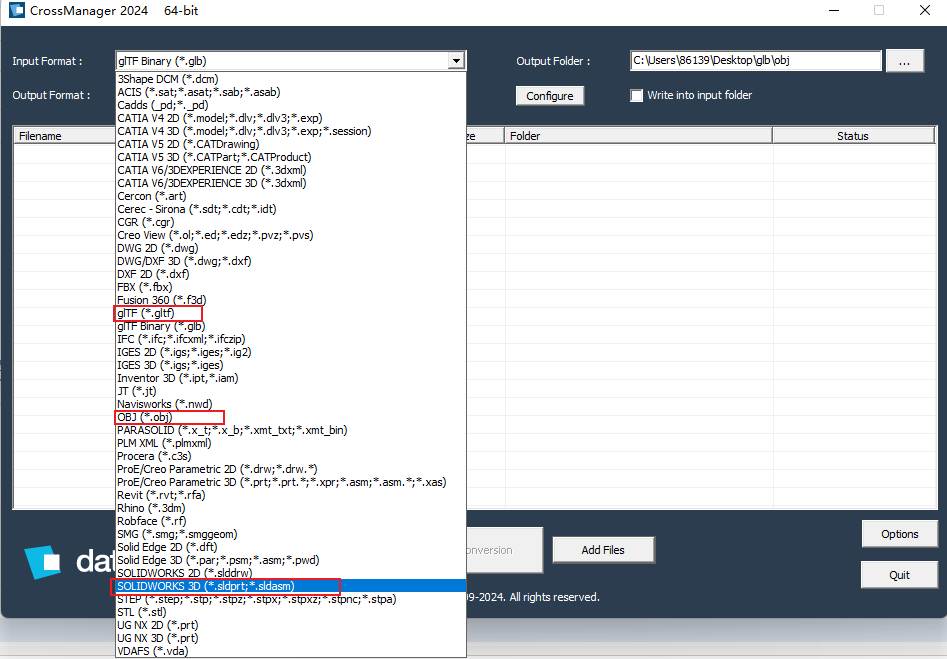Select STL (*.stl) format
Image resolution: width=947 pixels, height=659 pixels.
[x=291, y=612]
